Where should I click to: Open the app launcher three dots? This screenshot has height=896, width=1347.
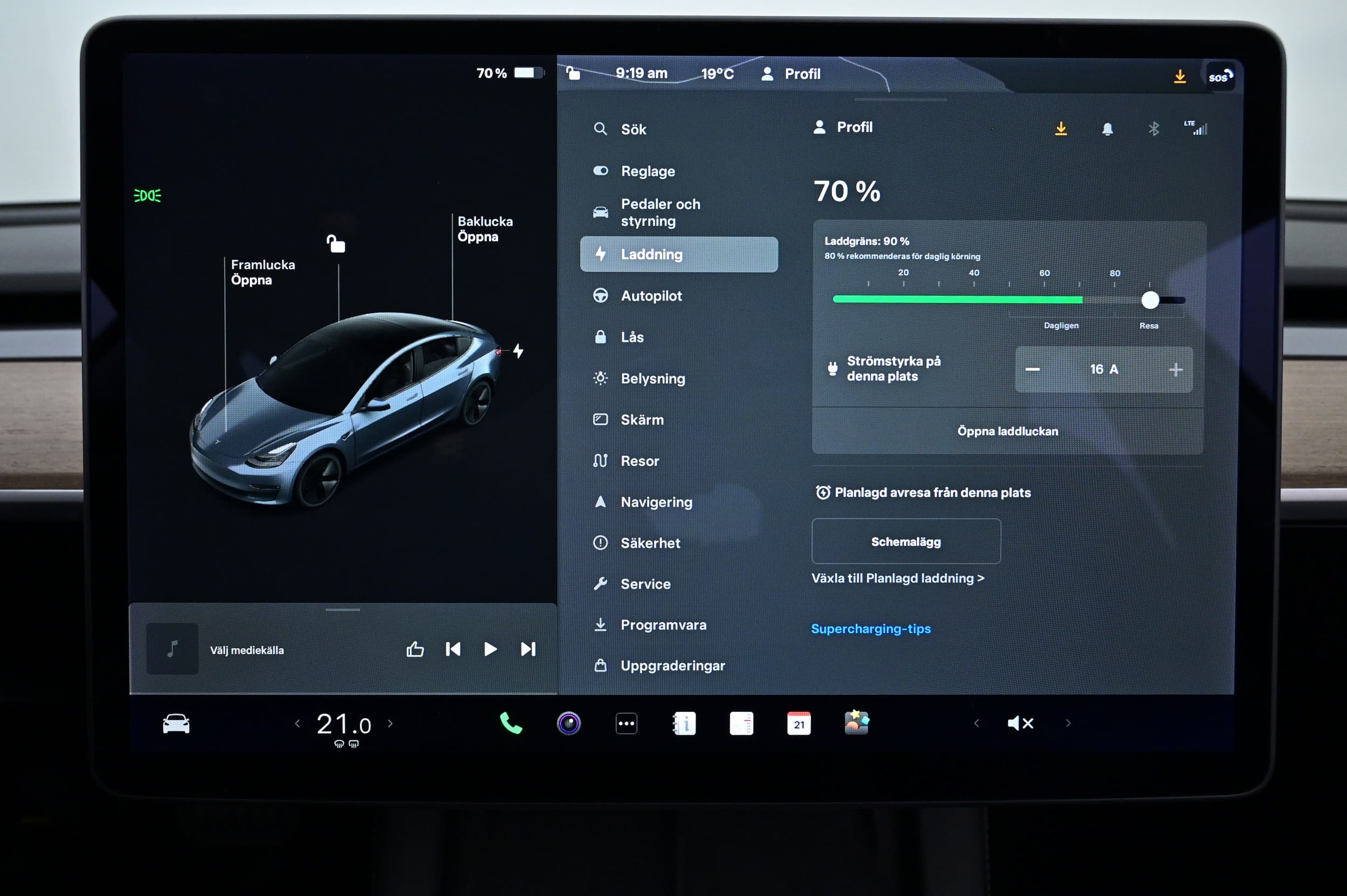click(626, 724)
